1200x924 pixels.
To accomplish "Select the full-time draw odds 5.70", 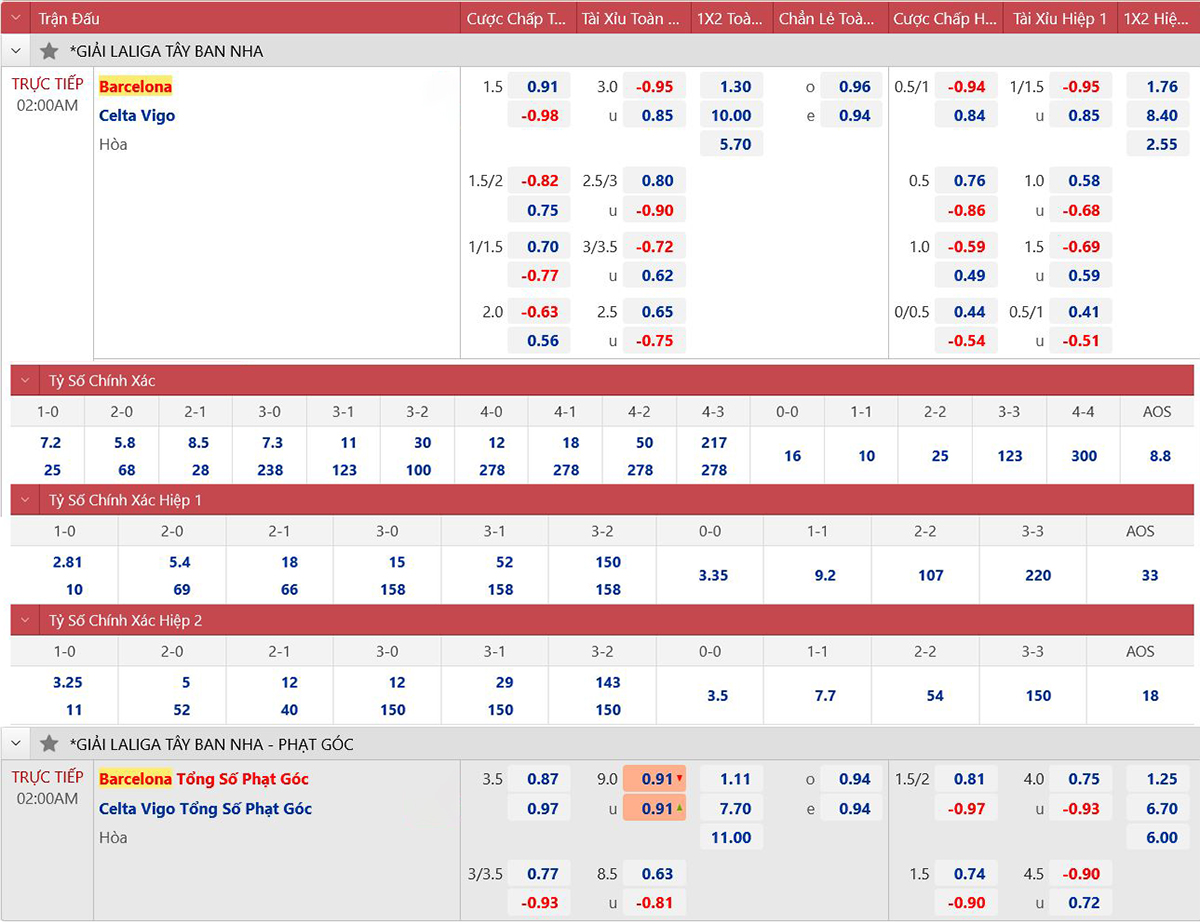I will (x=731, y=145).
